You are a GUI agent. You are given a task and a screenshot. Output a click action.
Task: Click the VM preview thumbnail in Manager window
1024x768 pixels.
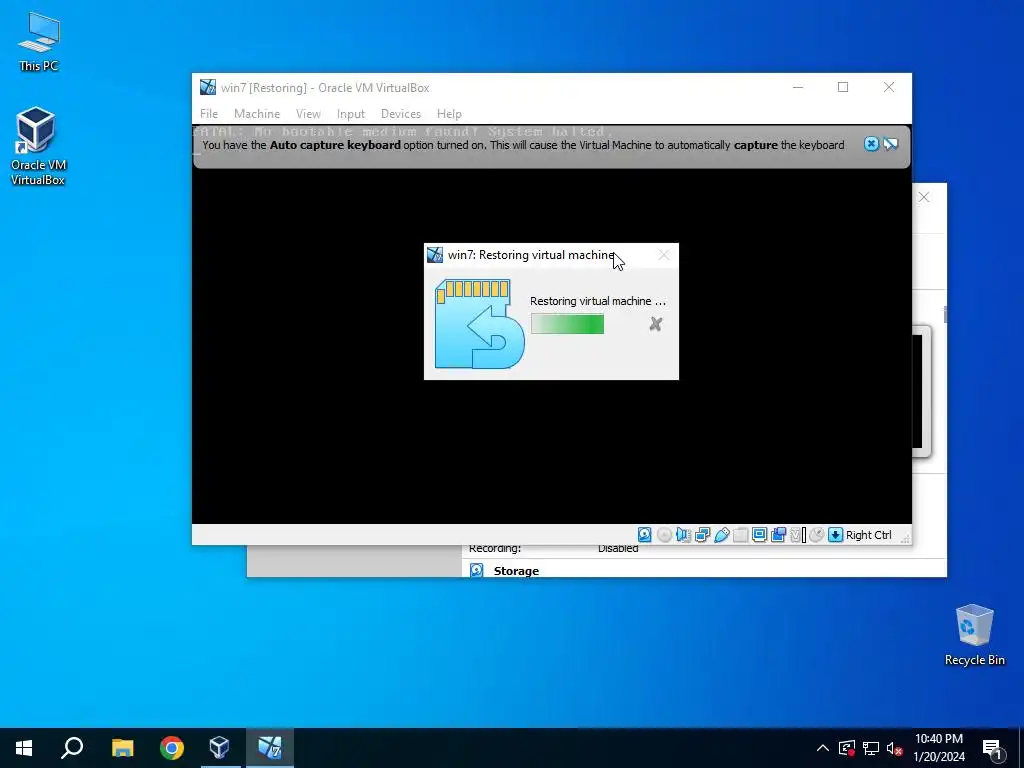coord(921,391)
